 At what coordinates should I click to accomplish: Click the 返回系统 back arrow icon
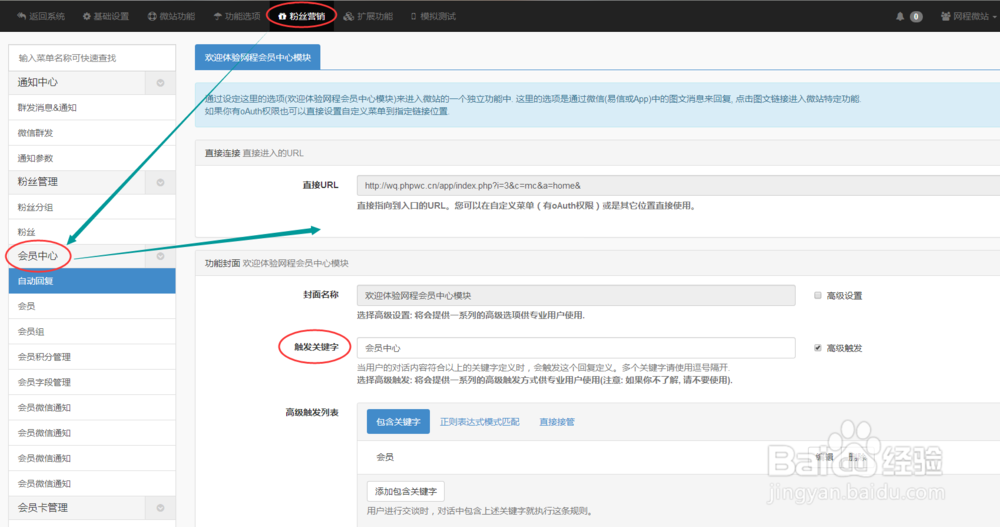point(22,16)
